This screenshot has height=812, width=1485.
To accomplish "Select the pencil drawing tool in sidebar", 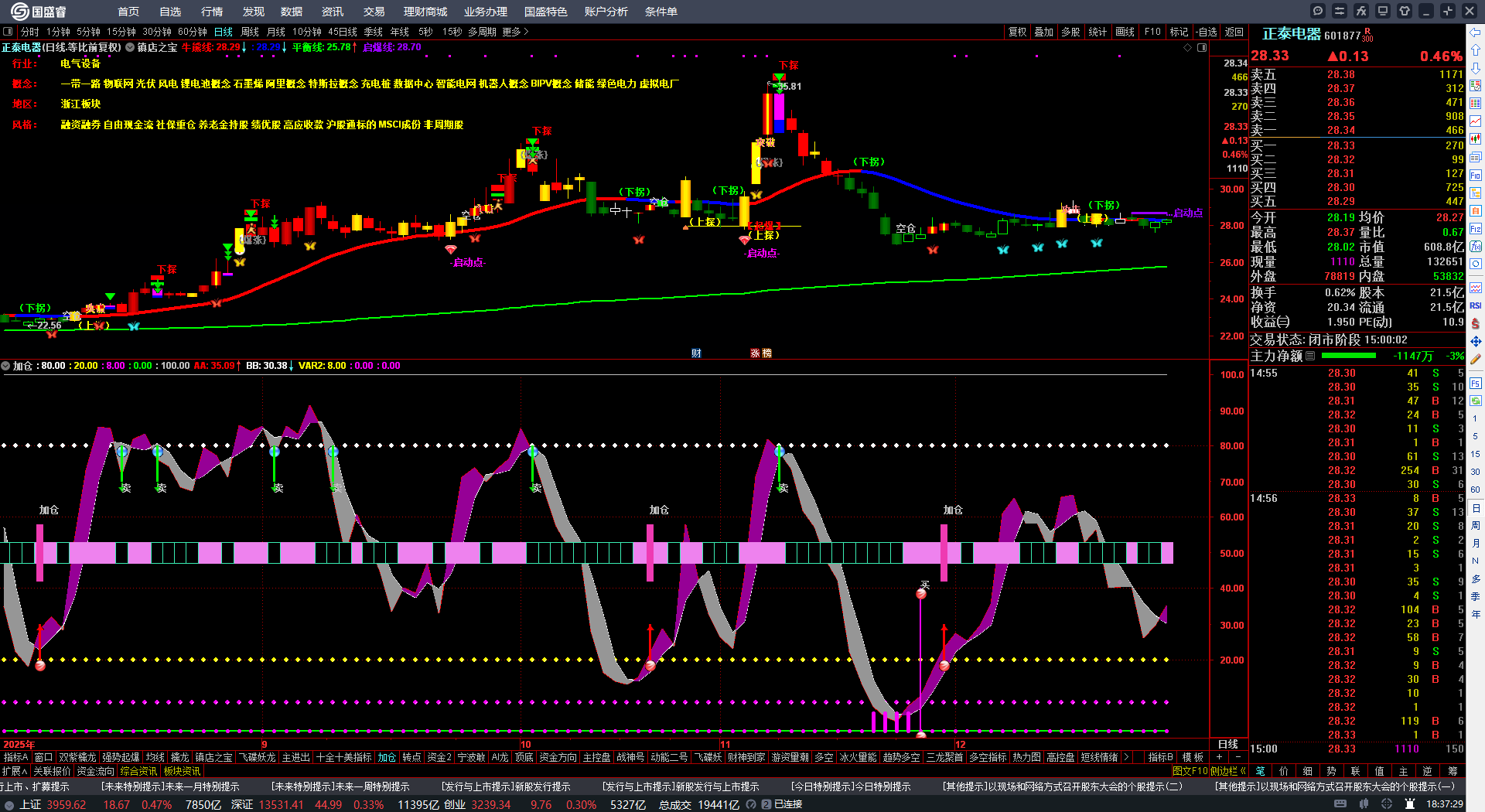I will [x=1476, y=359].
